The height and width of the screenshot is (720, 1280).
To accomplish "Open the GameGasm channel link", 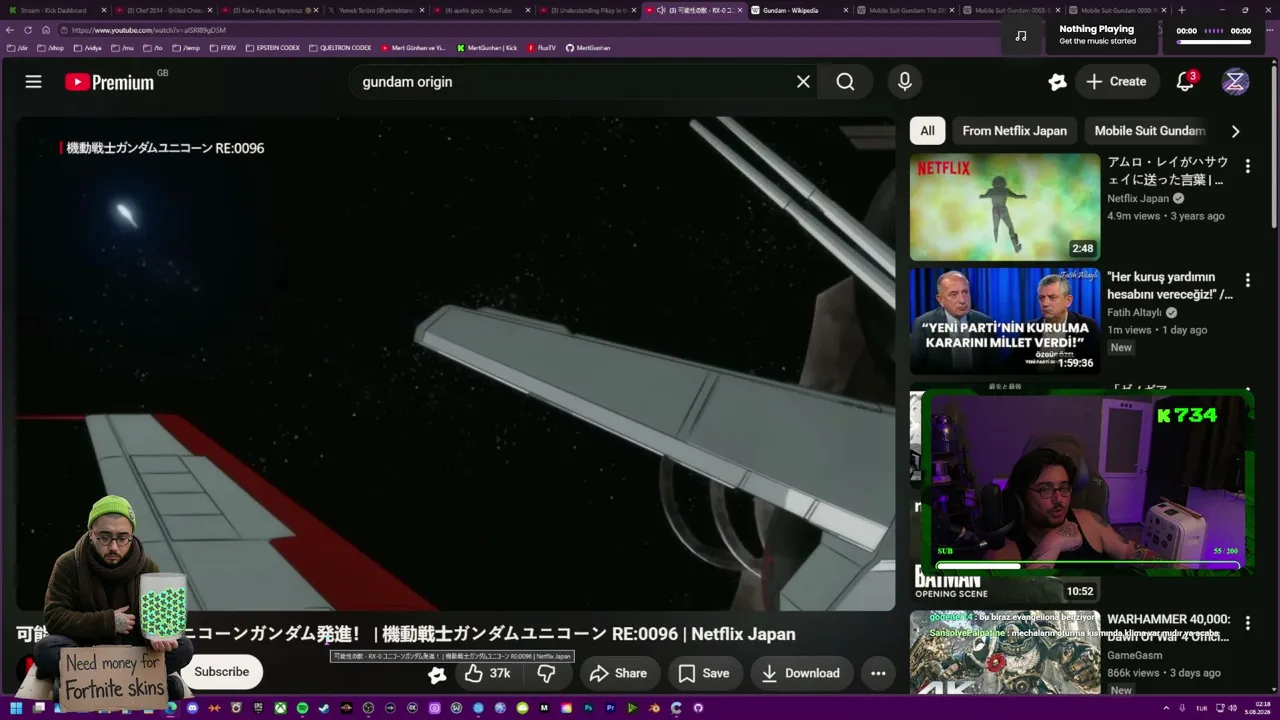I will pos(1135,655).
